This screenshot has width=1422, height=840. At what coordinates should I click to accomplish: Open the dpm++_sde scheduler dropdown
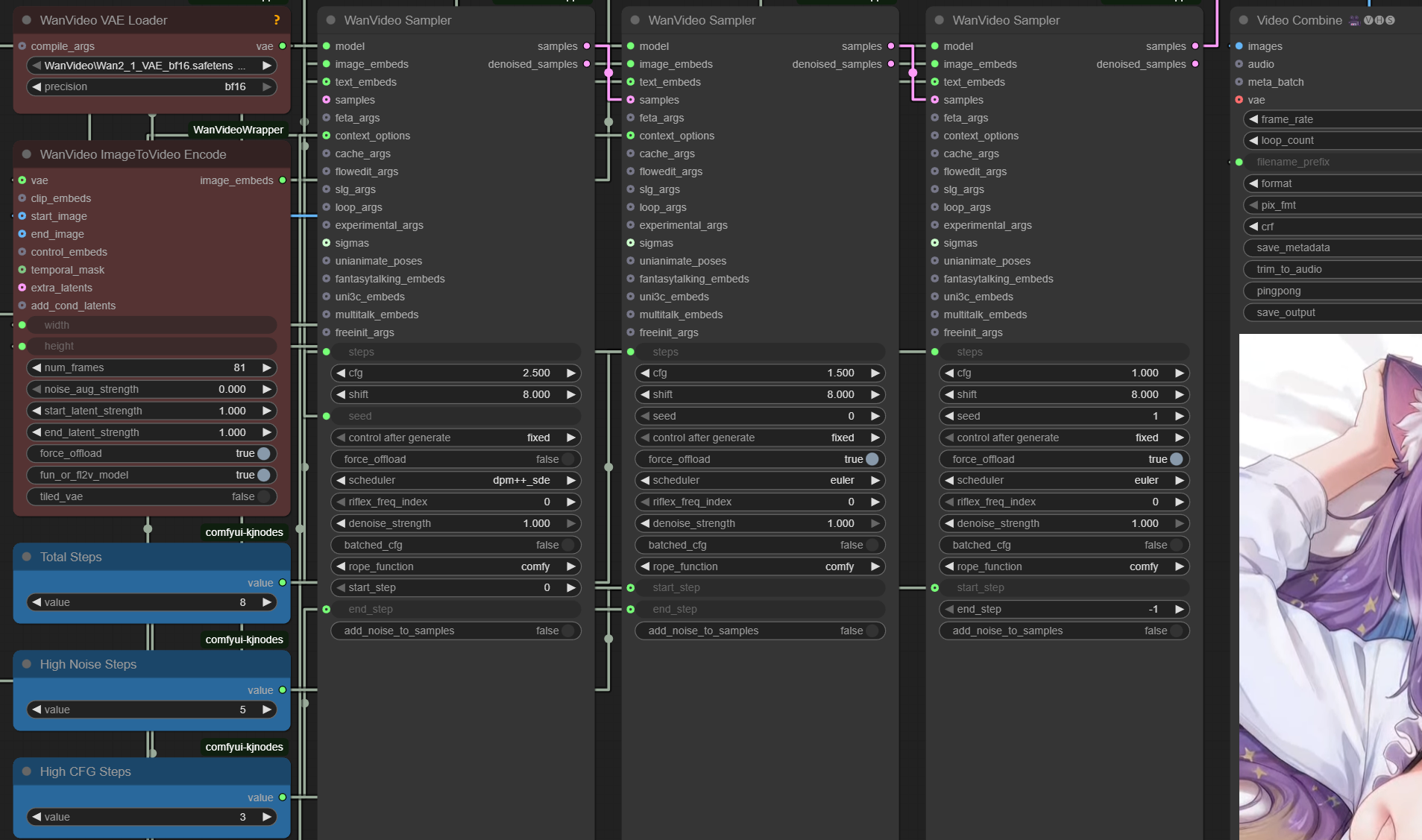456,481
